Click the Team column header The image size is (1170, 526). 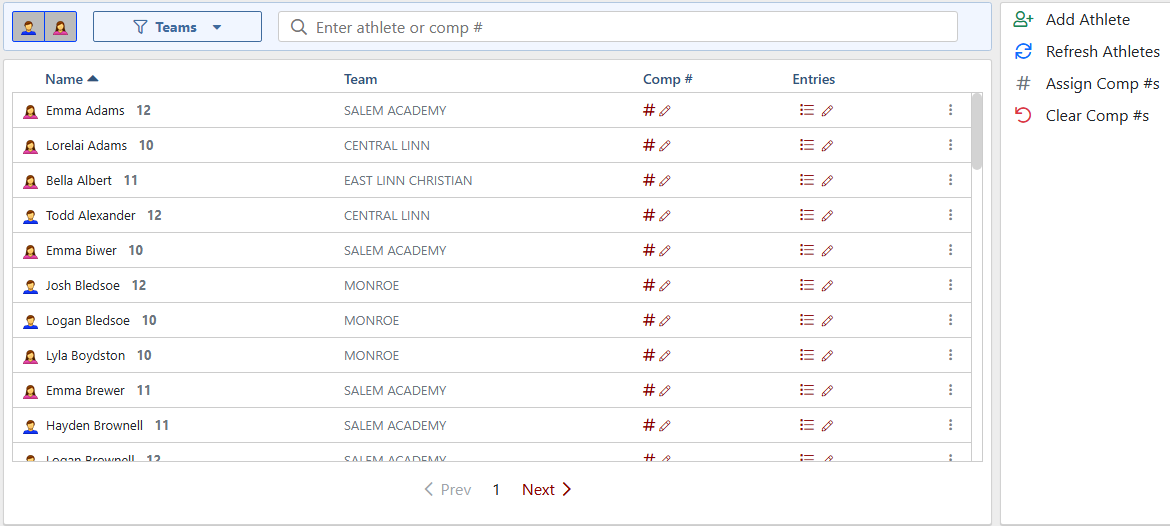point(360,79)
